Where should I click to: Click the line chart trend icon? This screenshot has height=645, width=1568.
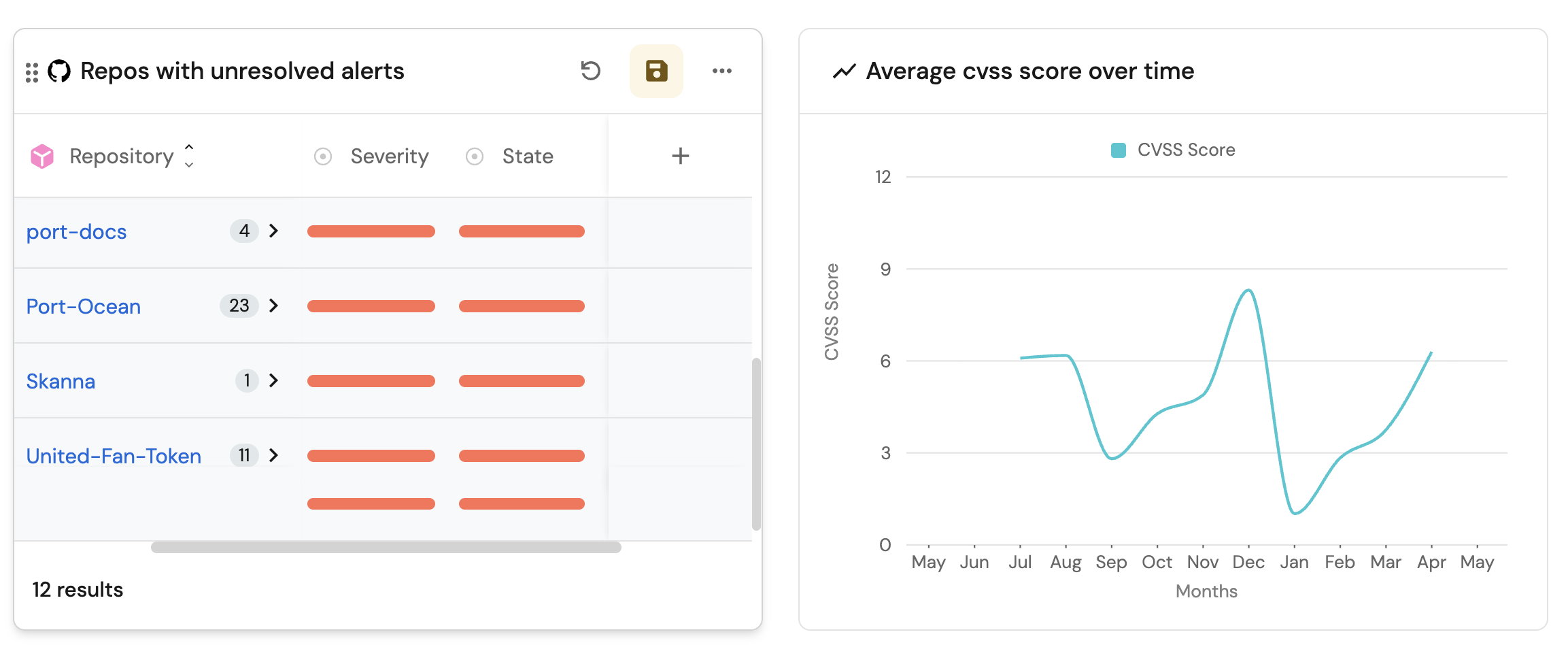click(x=844, y=71)
